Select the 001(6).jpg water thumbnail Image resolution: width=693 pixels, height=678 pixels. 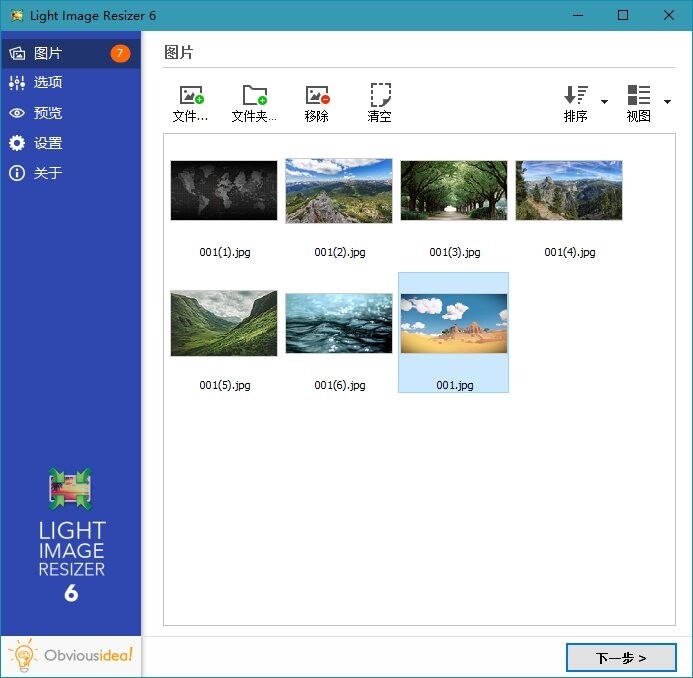[339, 323]
